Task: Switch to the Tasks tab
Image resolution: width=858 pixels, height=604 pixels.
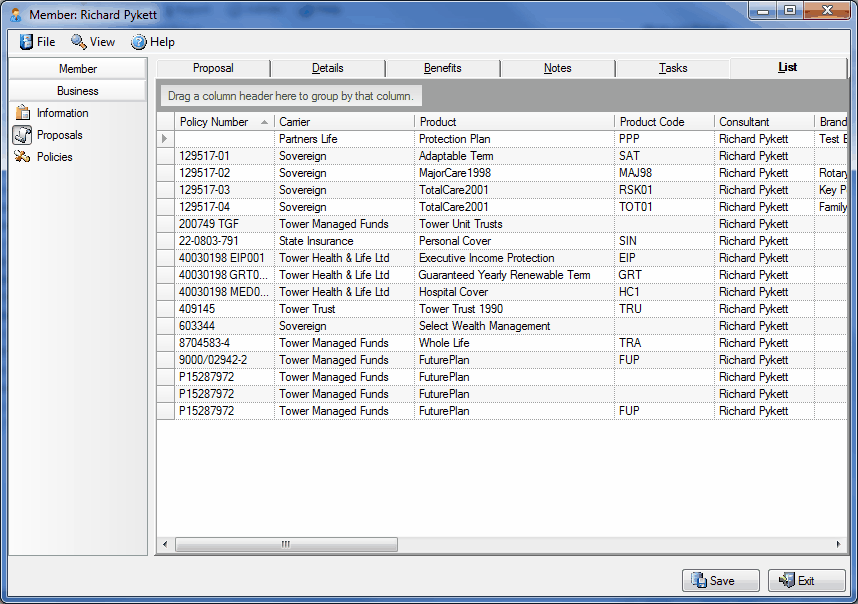Action: (673, 68)
